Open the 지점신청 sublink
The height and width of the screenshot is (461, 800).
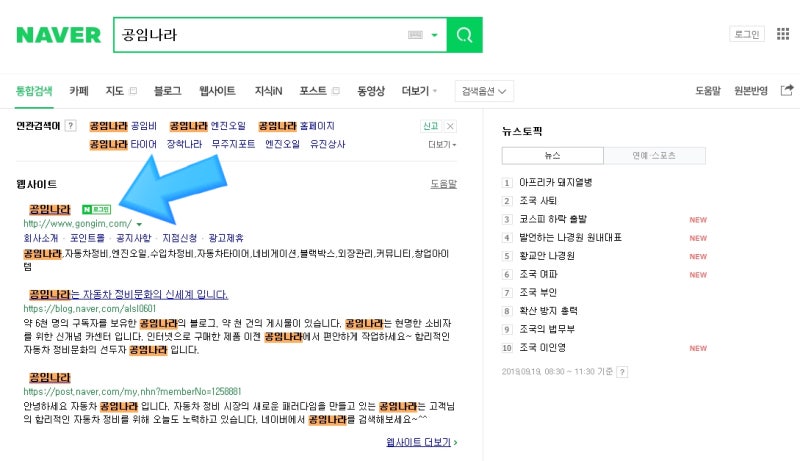coord(180,238)
